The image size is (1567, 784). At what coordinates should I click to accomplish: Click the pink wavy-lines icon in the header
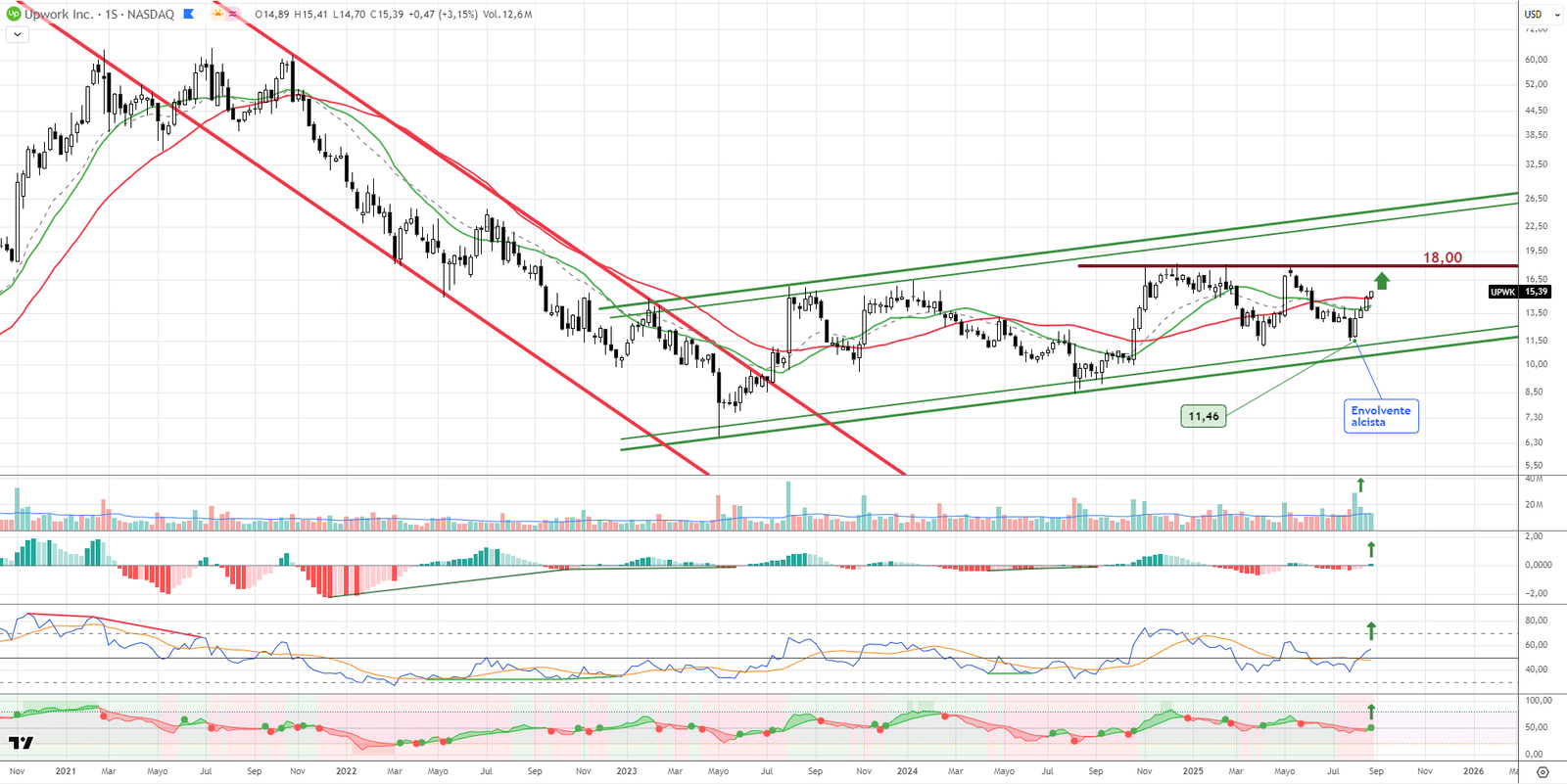tap(233, 14)
